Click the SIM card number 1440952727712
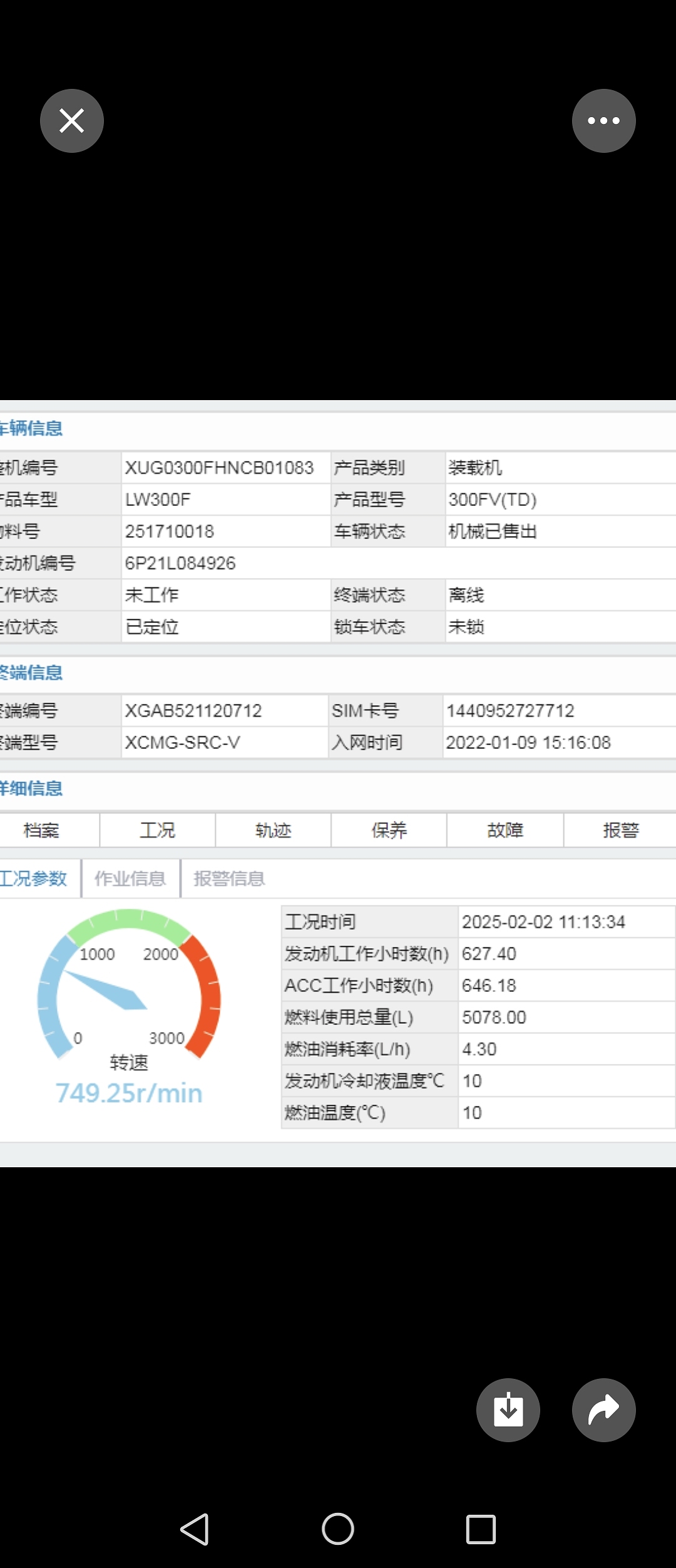 (510, 711)
